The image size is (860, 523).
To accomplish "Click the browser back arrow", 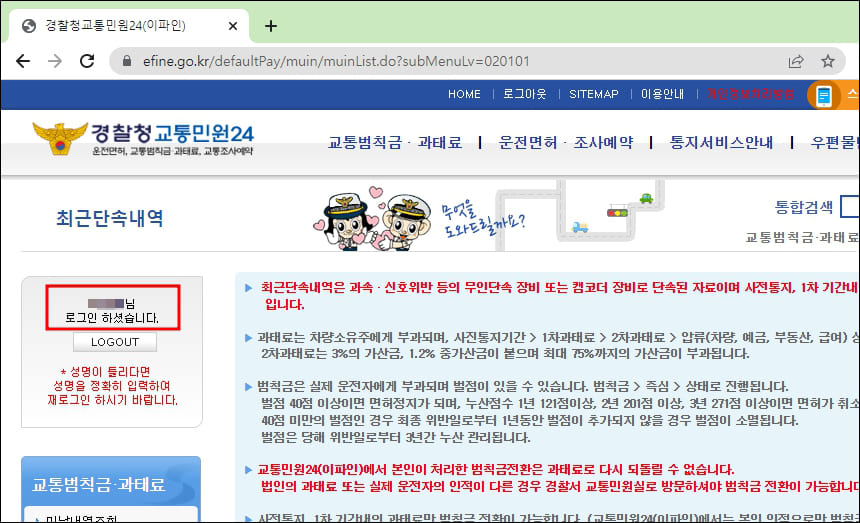I will point(23,61).
